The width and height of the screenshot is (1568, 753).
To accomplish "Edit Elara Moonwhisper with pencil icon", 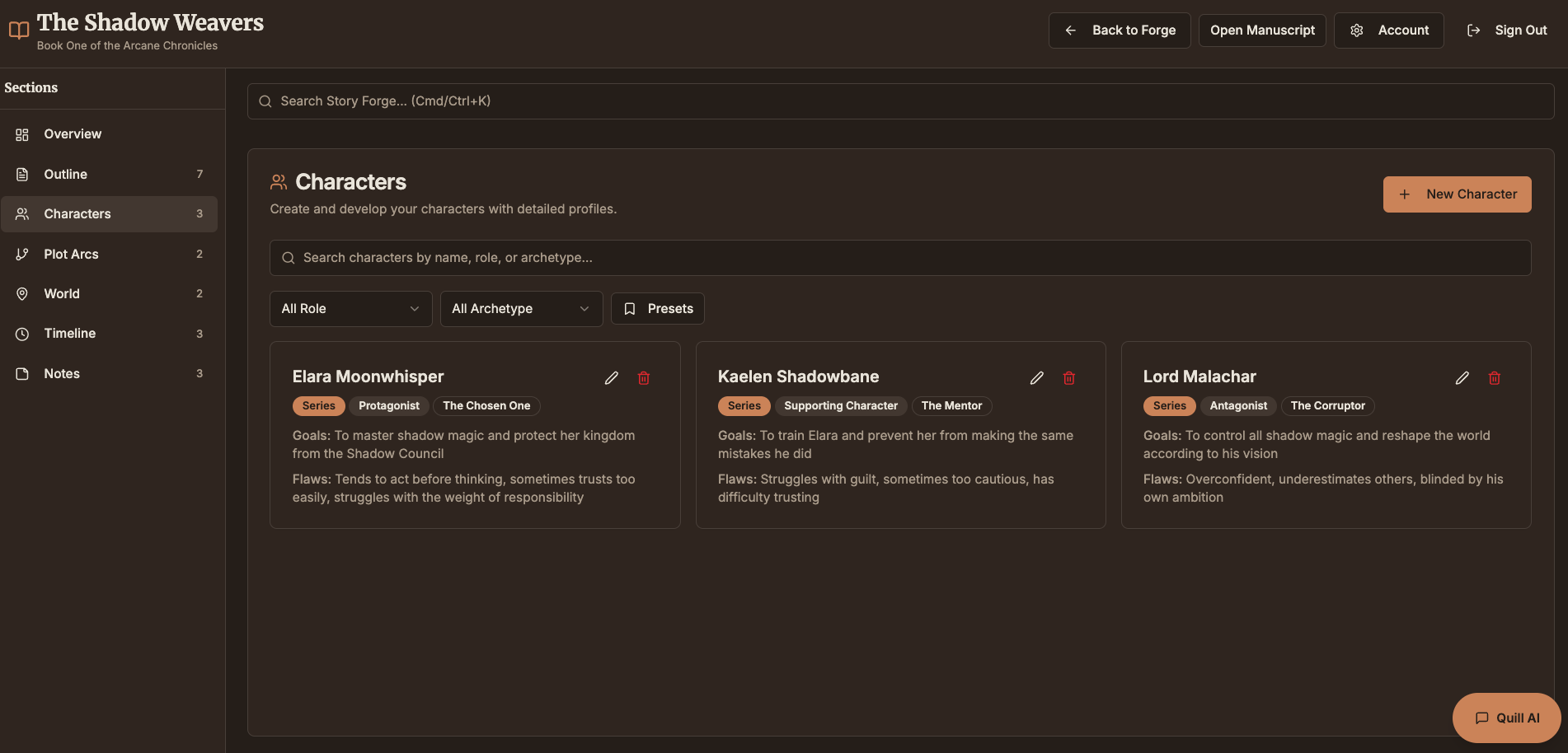I will (612, 378).
